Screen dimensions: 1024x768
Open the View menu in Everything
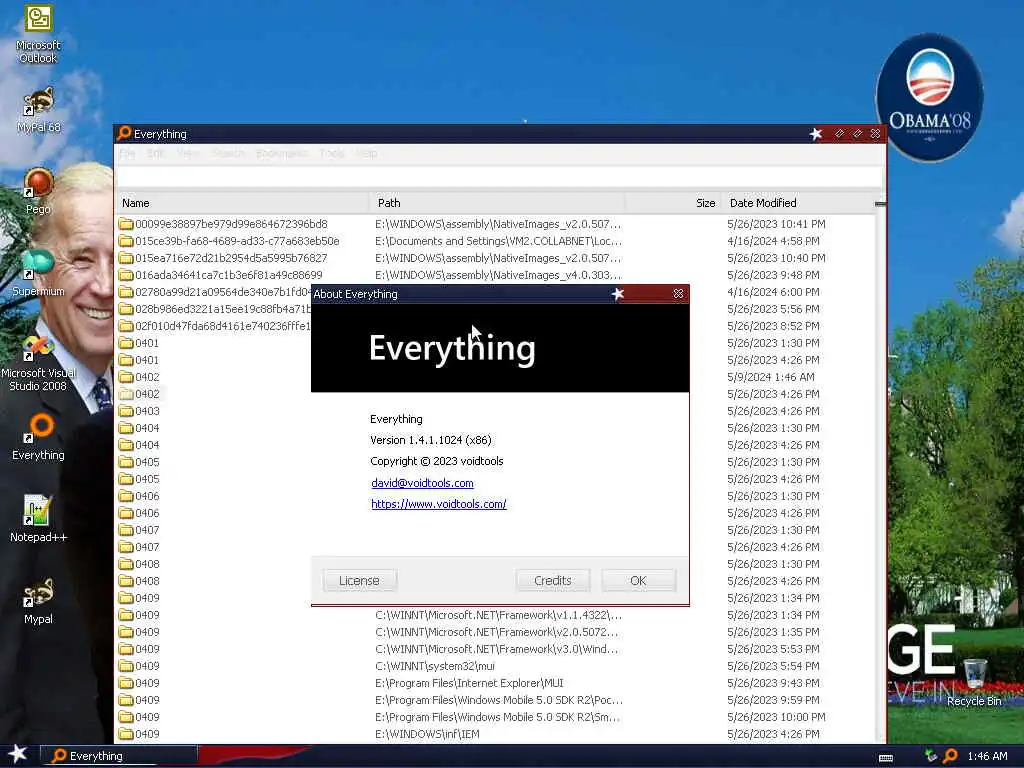[188, 153]
